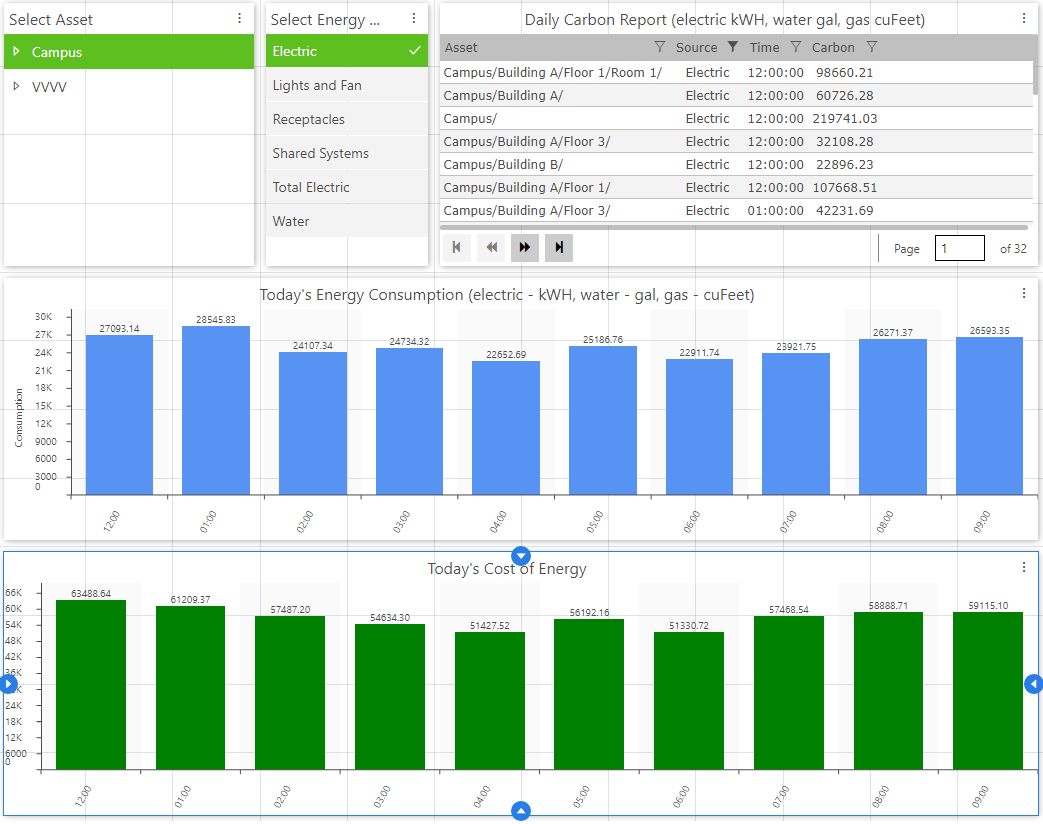This screenshot has width=1043, height=824.
Task: Click the 12:00 cost bar labeled 63488.64
Action: 91,685
